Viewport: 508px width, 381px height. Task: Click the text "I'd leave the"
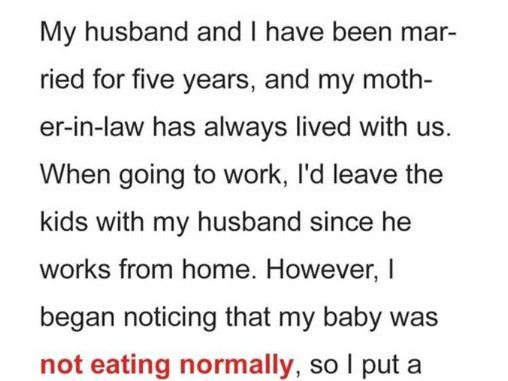pos(368,175)
